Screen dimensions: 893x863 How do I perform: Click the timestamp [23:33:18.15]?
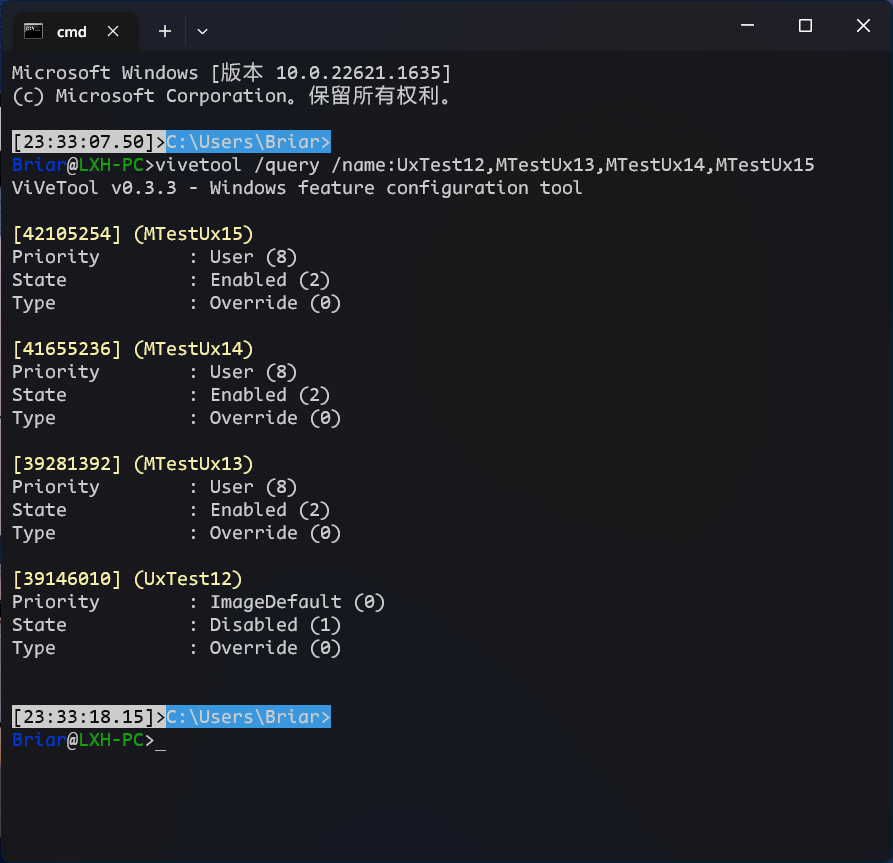pyautogui.click(x=83, y=717)
